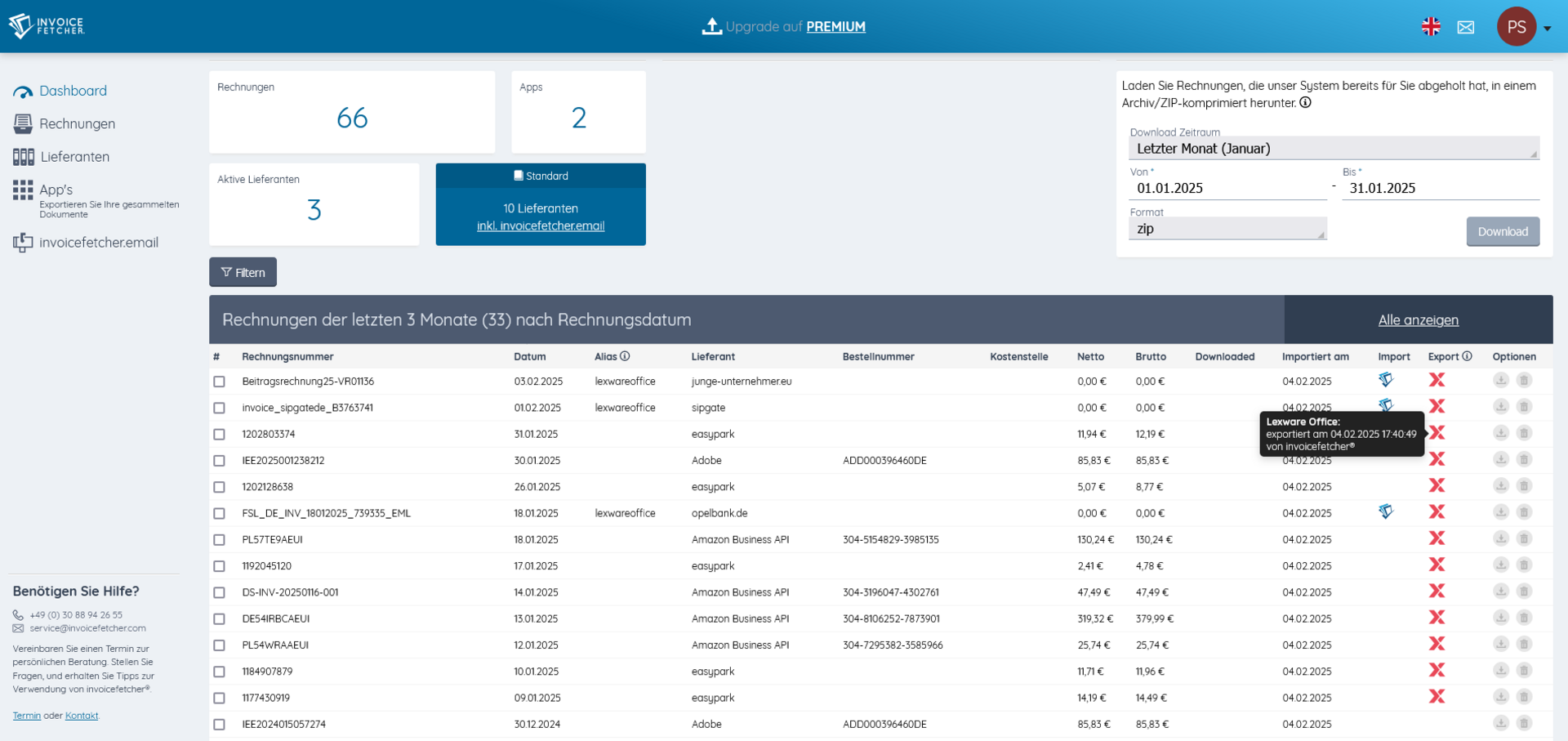Image resolution: width=1568 pixels, height=741 pixels.
Task: Click the English language flag icon
Action: (1431, 27)
